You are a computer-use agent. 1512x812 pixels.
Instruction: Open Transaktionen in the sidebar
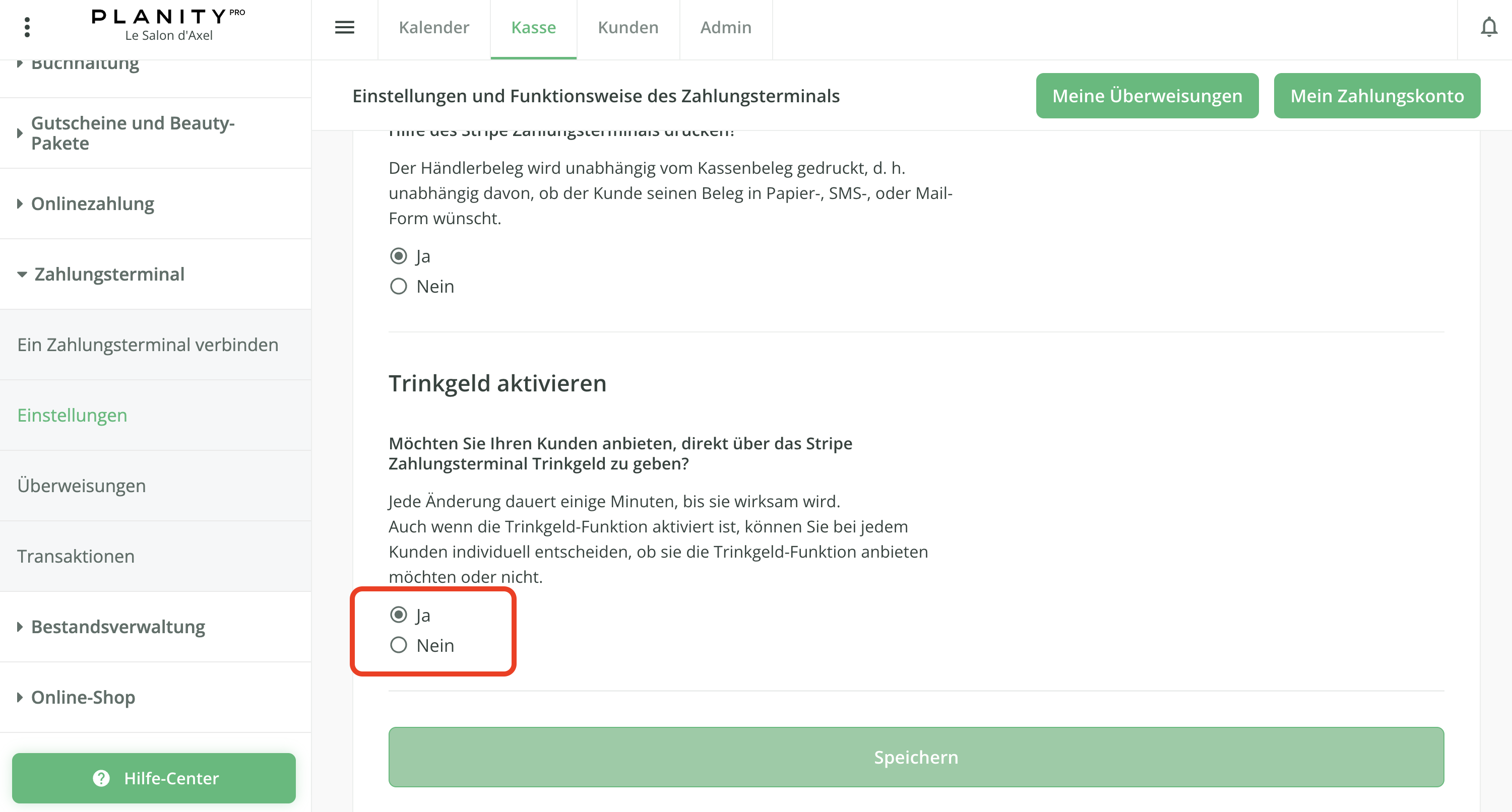(76, 556)
